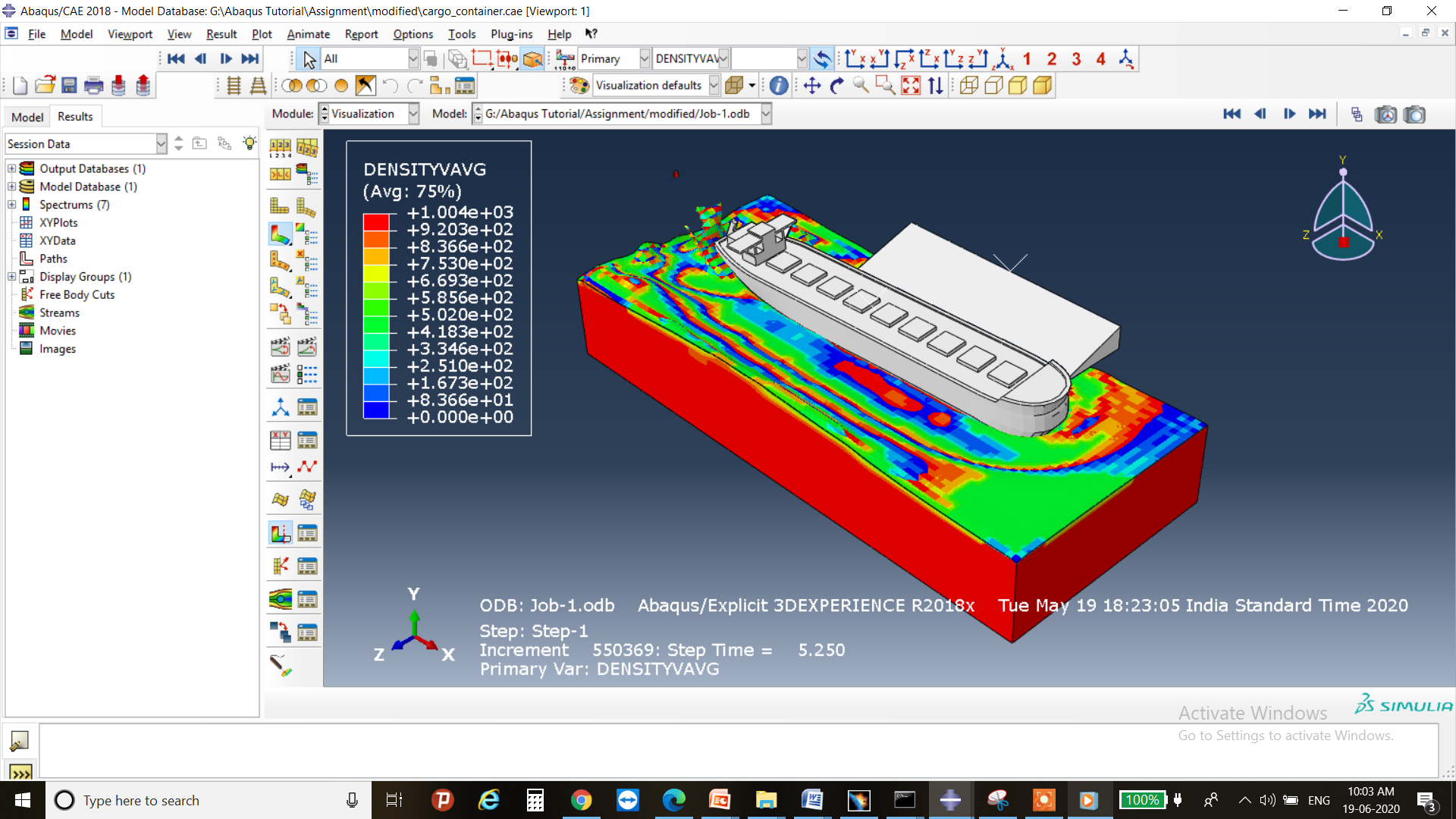
Task: Turn perspective on with tapered ladder icon
Action: click(258, 86)
